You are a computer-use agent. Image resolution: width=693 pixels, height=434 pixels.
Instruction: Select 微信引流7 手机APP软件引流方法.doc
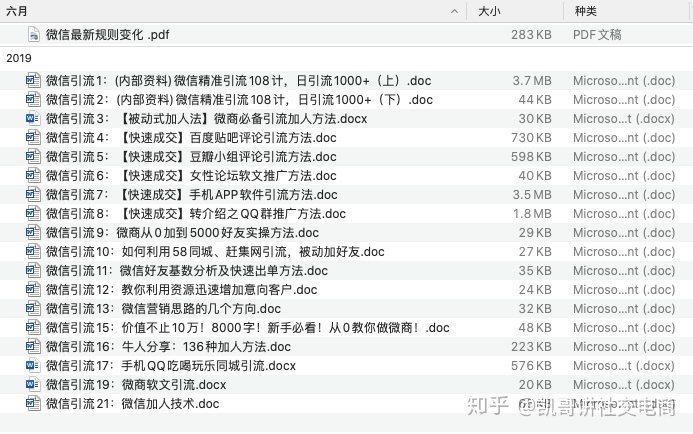[x=191, y=194]
